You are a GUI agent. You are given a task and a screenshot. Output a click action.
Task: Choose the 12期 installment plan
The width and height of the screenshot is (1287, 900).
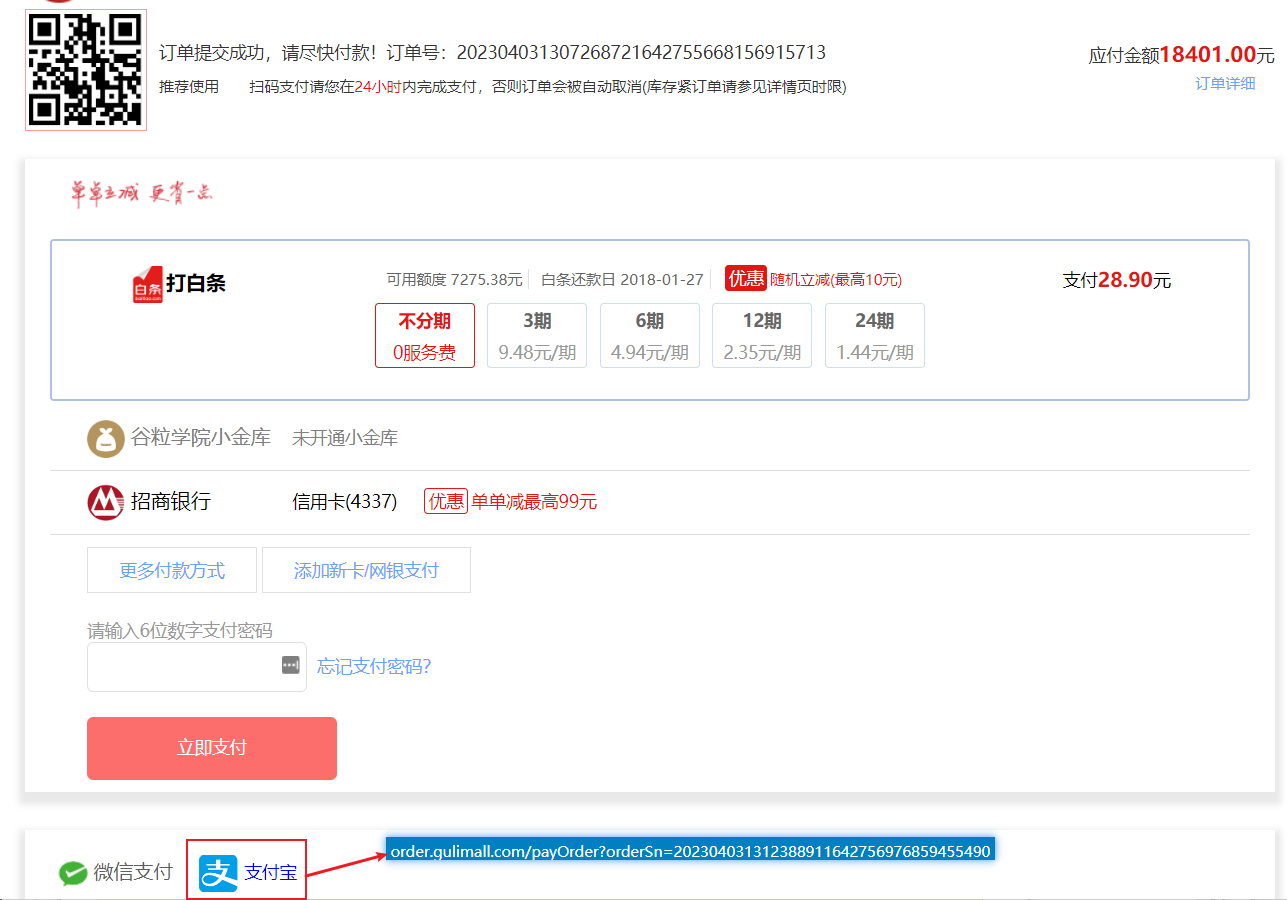pos(761,336)
